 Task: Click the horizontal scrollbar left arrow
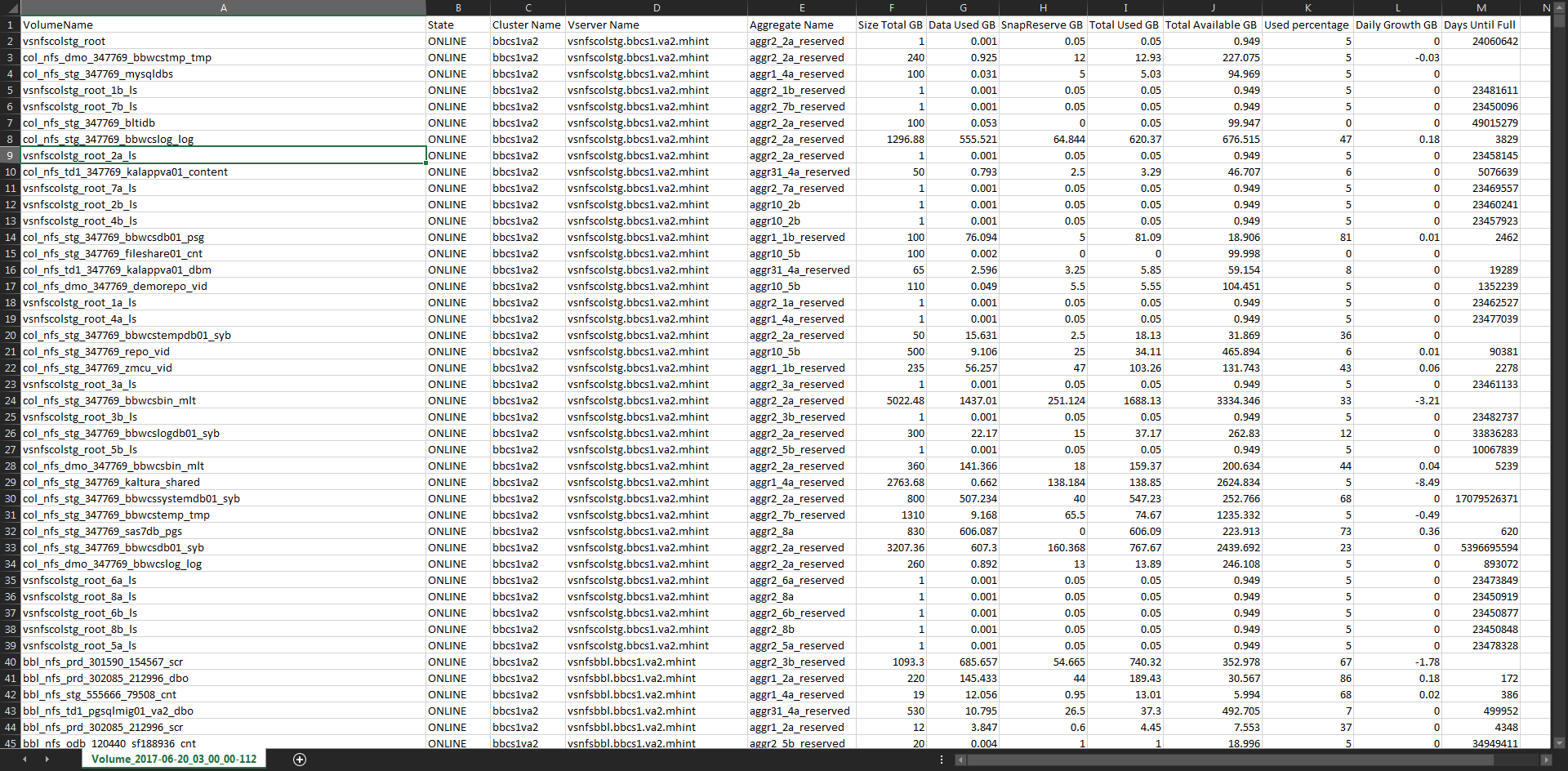click(960, 760)
